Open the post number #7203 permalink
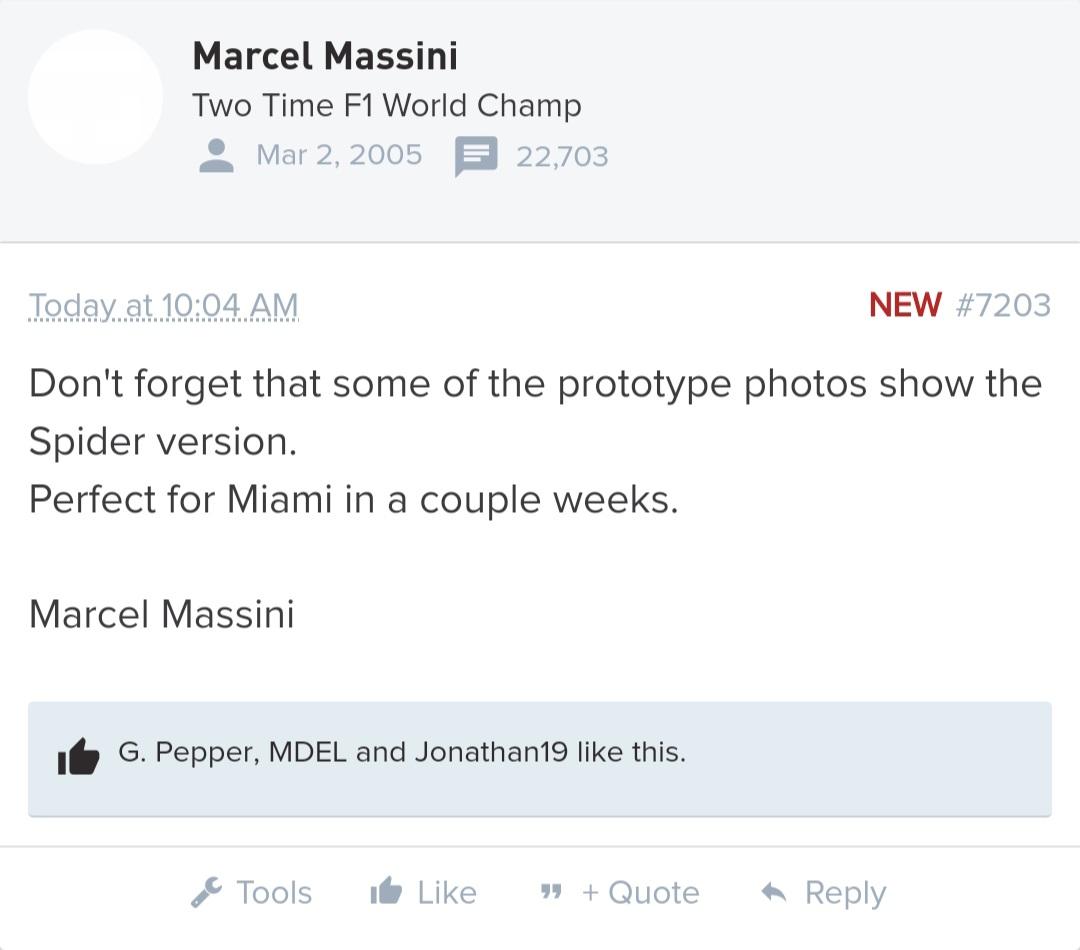 tap(1004, 305)
